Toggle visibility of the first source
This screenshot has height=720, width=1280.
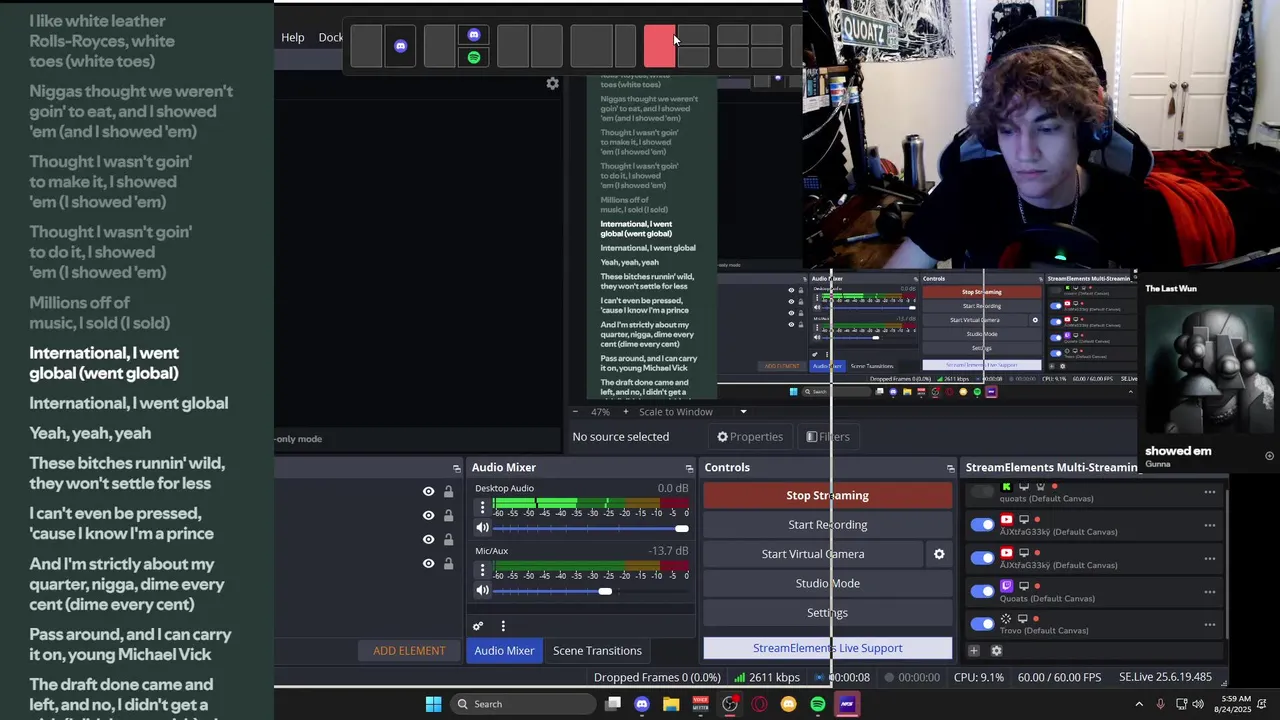pyautogui.click(x=428, y=491)
